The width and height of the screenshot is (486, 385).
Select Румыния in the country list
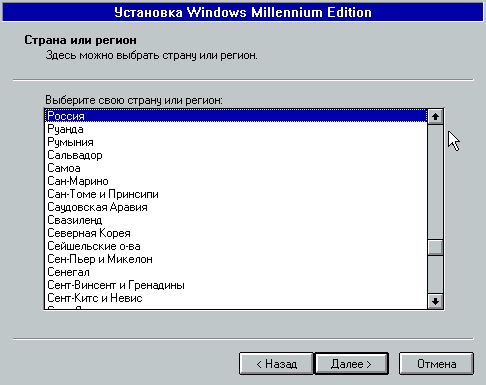[236, 142]
